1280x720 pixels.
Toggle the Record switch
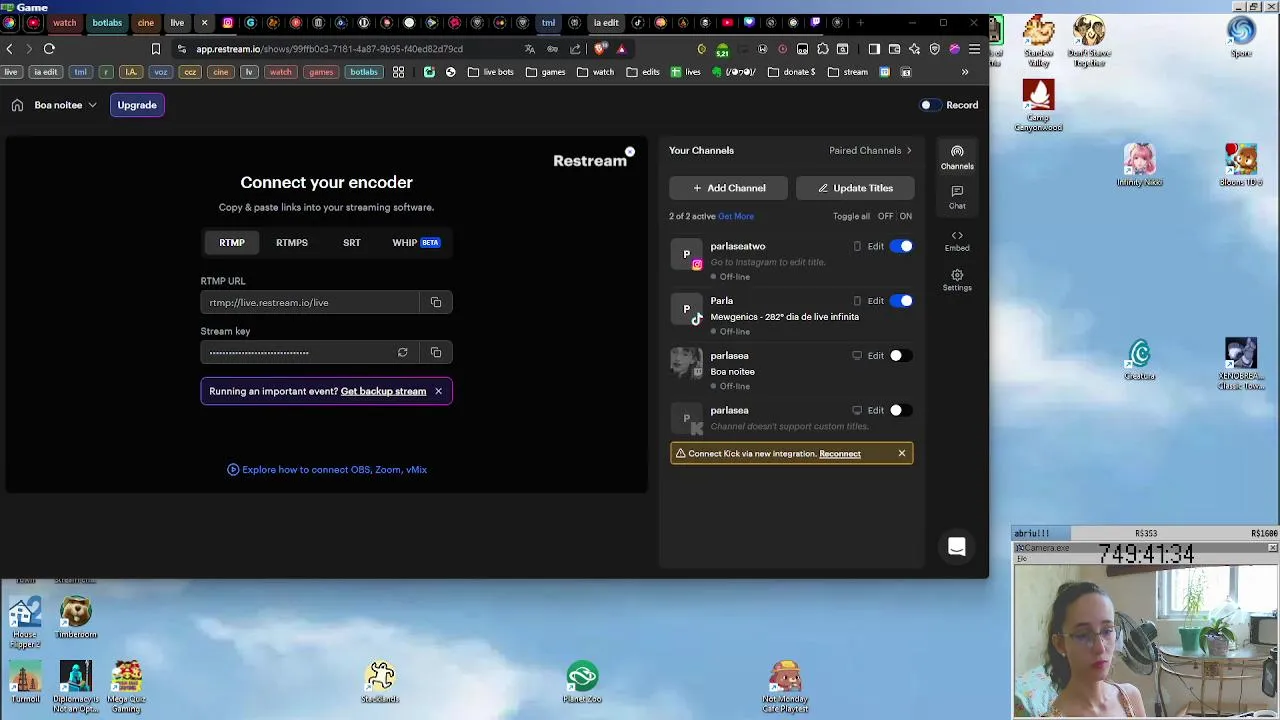930,105
